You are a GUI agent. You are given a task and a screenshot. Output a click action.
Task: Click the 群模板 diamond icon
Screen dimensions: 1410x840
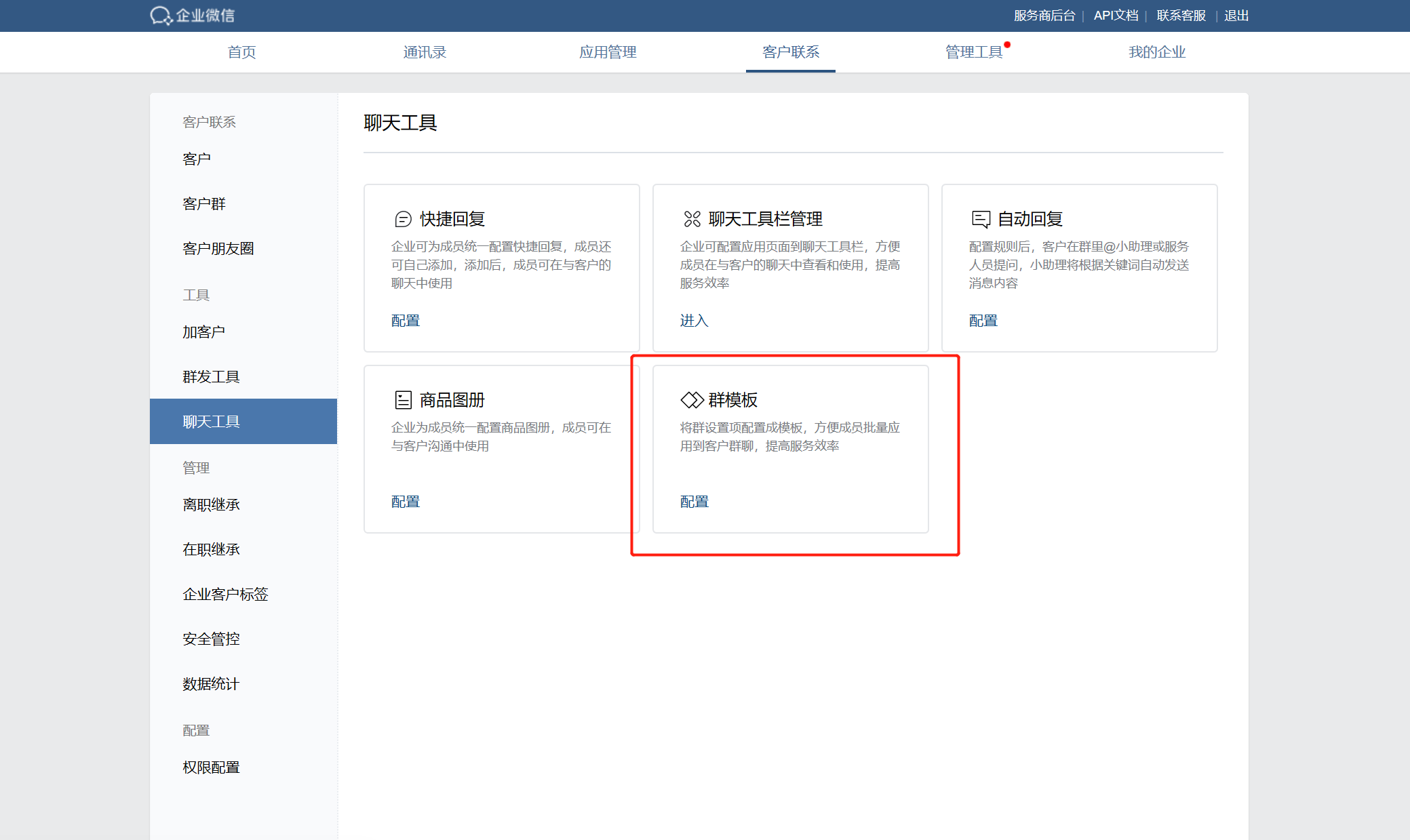point(692,400)
